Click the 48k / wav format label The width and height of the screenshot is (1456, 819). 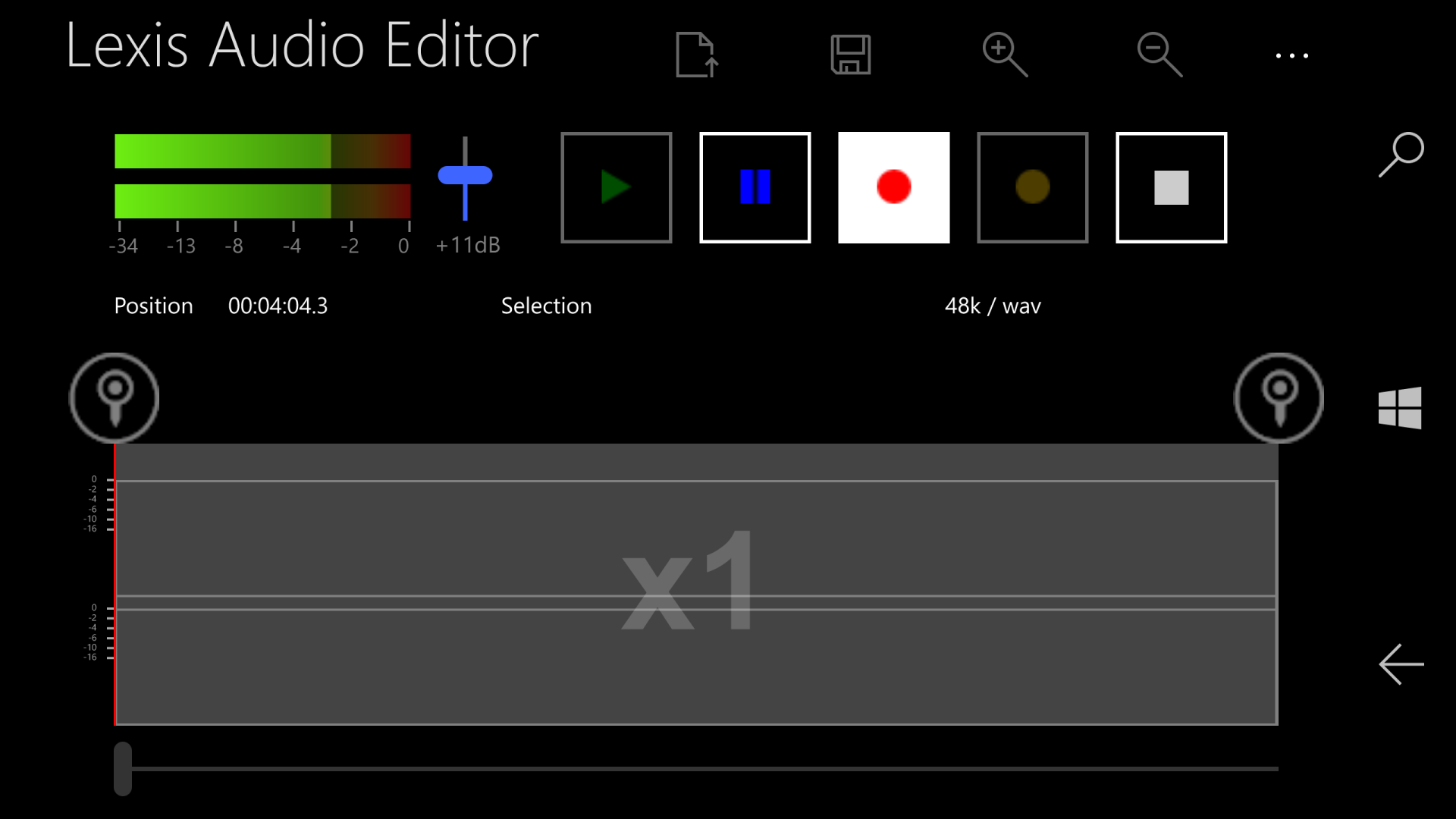(993, 306)
